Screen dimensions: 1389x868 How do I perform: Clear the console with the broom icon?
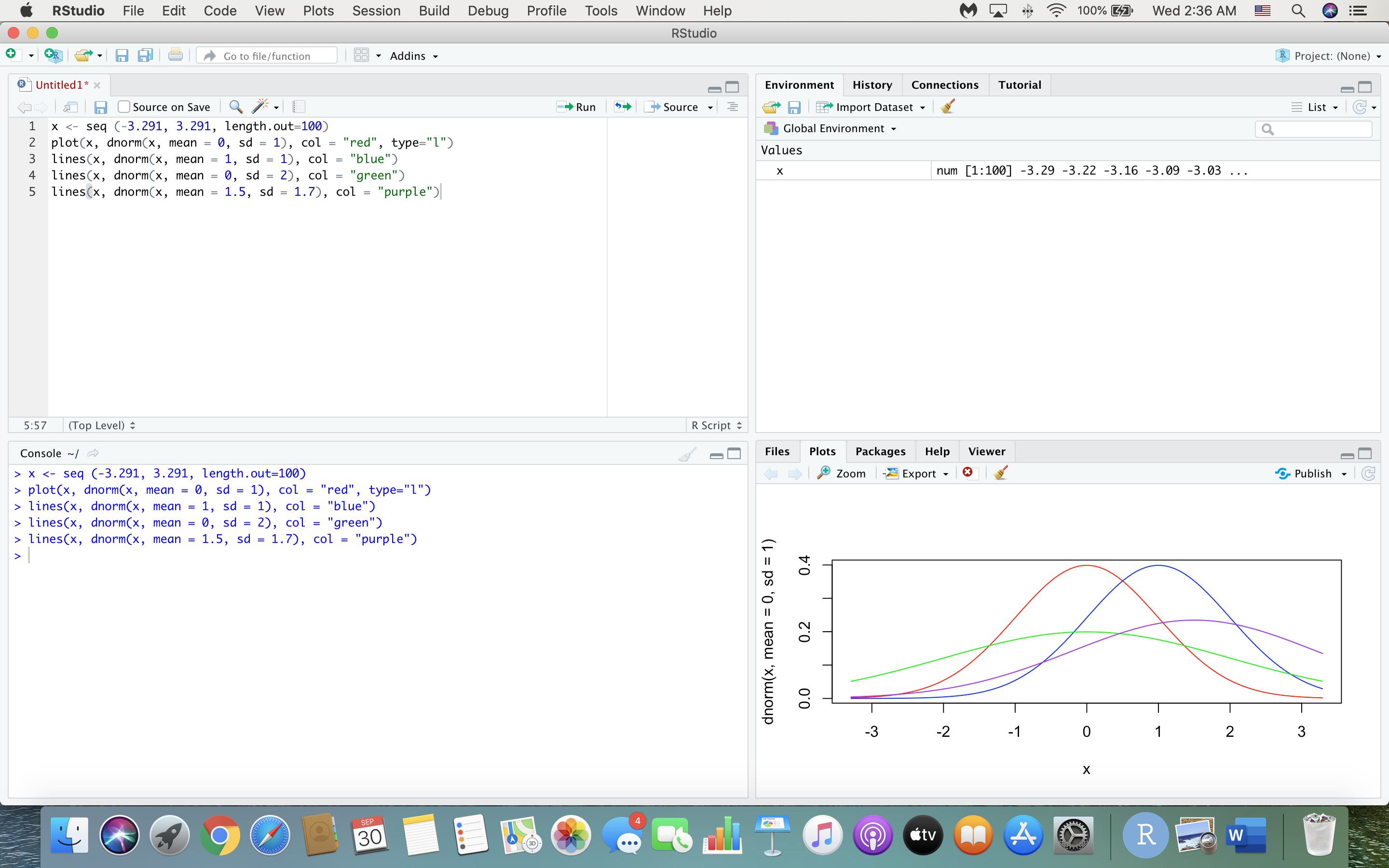[686, 453]
